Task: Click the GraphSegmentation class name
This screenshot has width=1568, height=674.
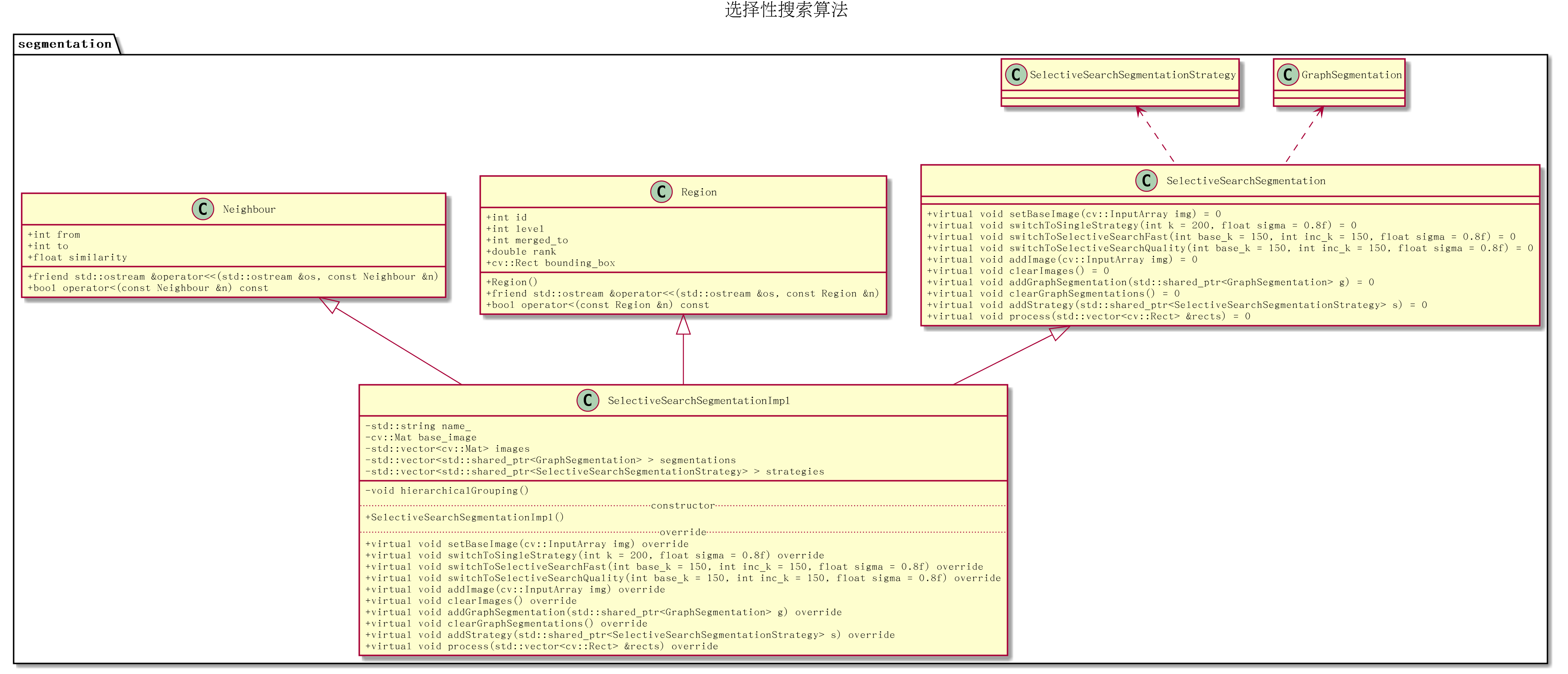Action: [x=1351, y=75]
